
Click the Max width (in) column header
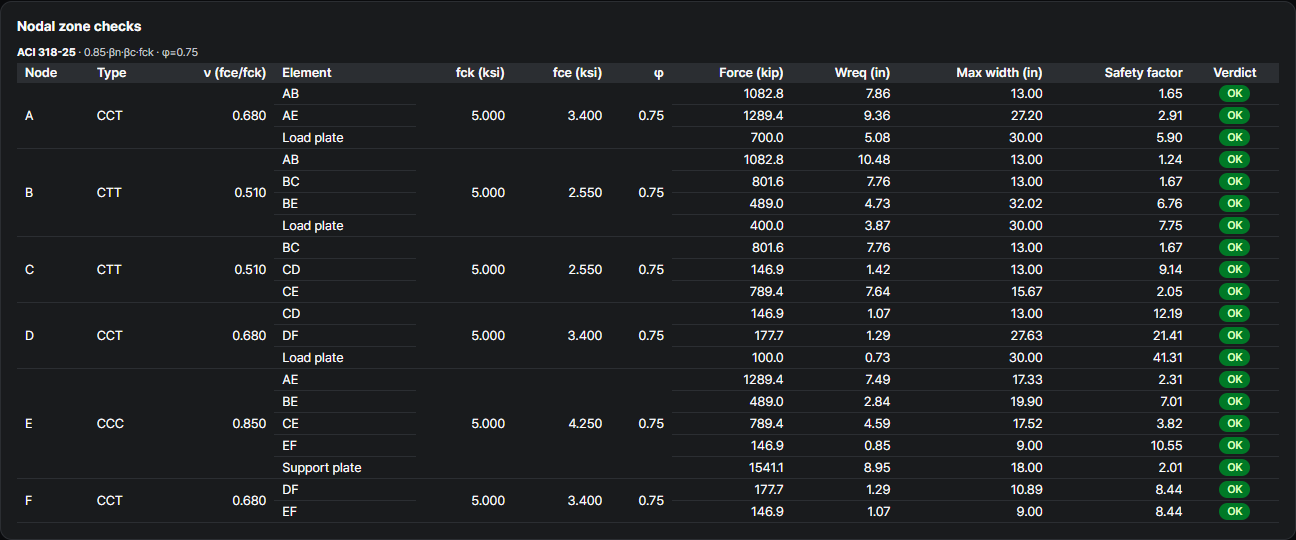[999, 72]
